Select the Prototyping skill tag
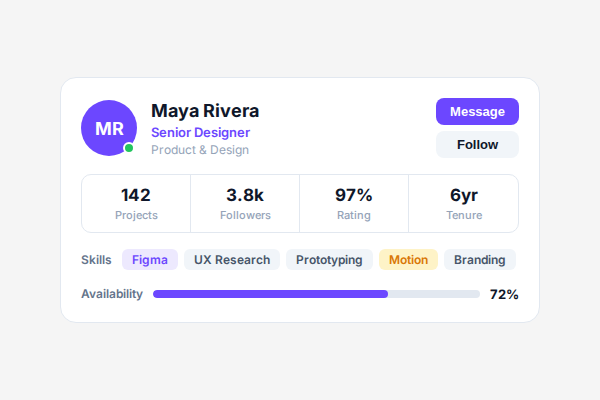Screen dimensions: 600x400 pyautogui.click(x=329, y=260)
